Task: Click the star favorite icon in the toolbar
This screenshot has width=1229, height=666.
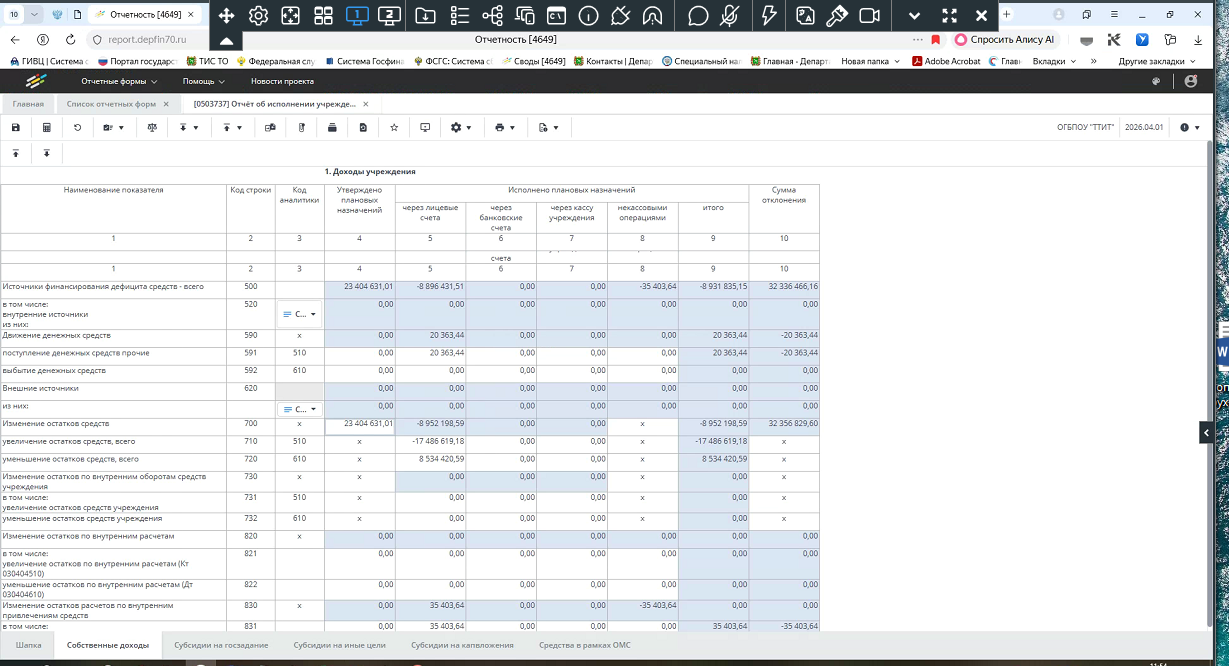Action: (394, 128)
